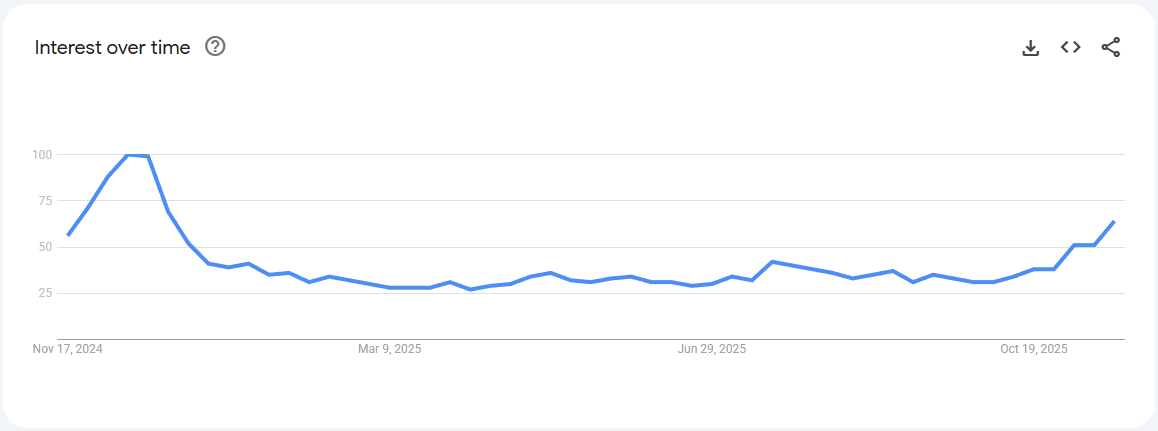Click the 25 y-axis label
The height and width of the screenshot is (431, 1158).
[45, 293]
